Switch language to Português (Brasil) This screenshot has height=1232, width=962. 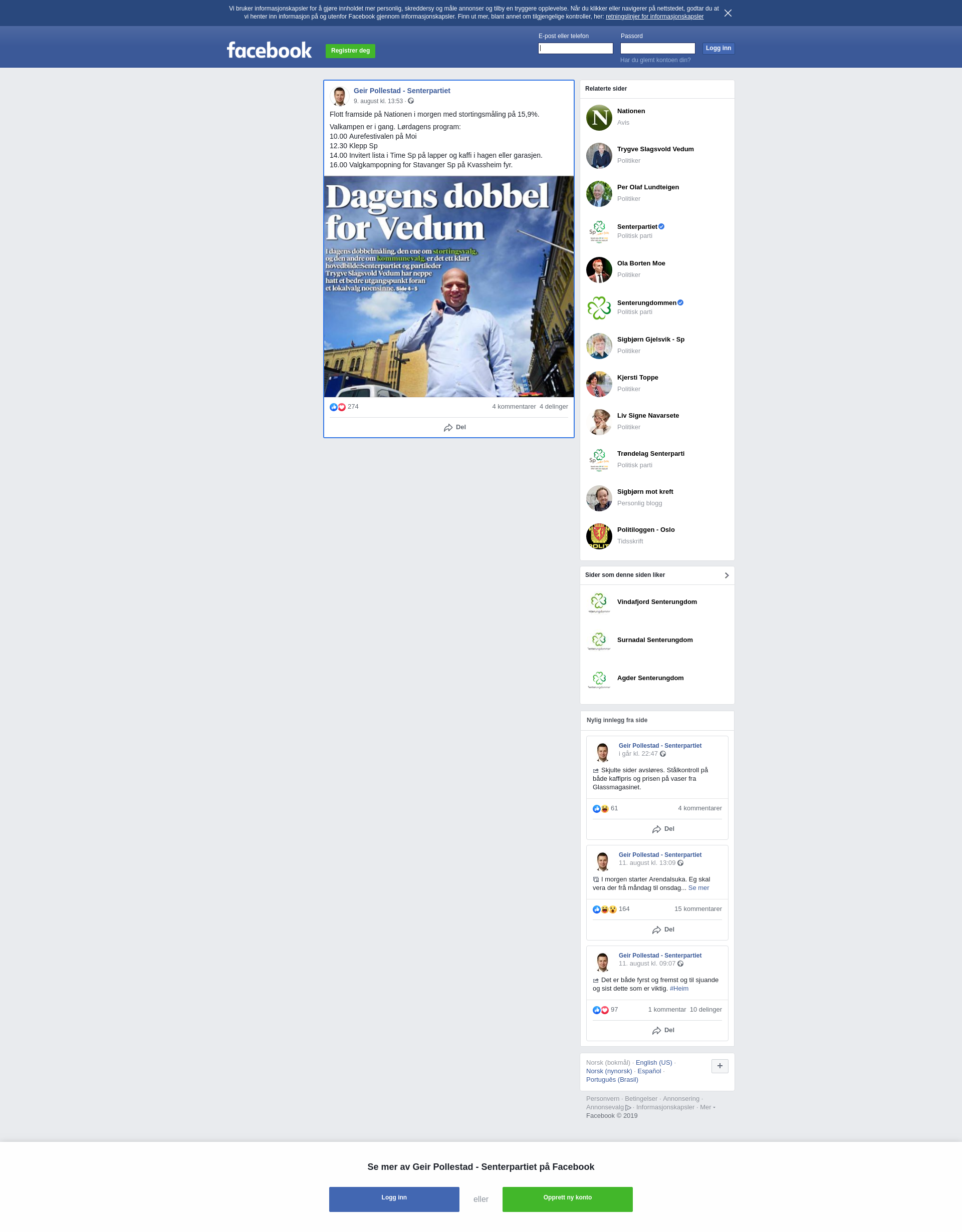click(x=612, y=1079)
